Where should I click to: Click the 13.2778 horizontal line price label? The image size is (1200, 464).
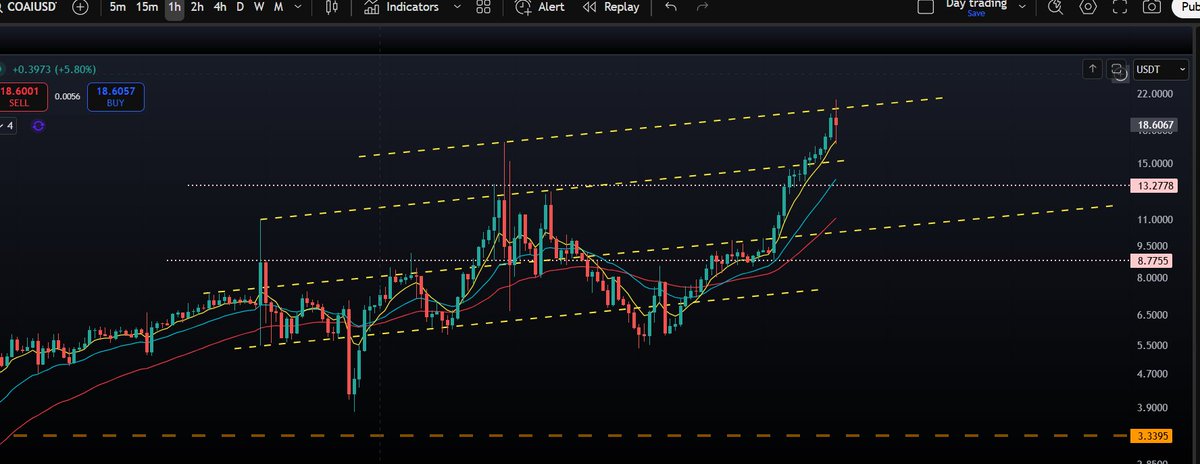(x=1154, y=186)
